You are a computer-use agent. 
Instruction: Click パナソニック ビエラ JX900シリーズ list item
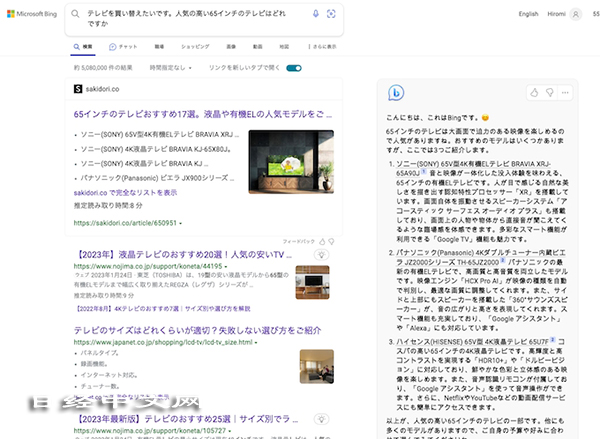tap(157, 178)
